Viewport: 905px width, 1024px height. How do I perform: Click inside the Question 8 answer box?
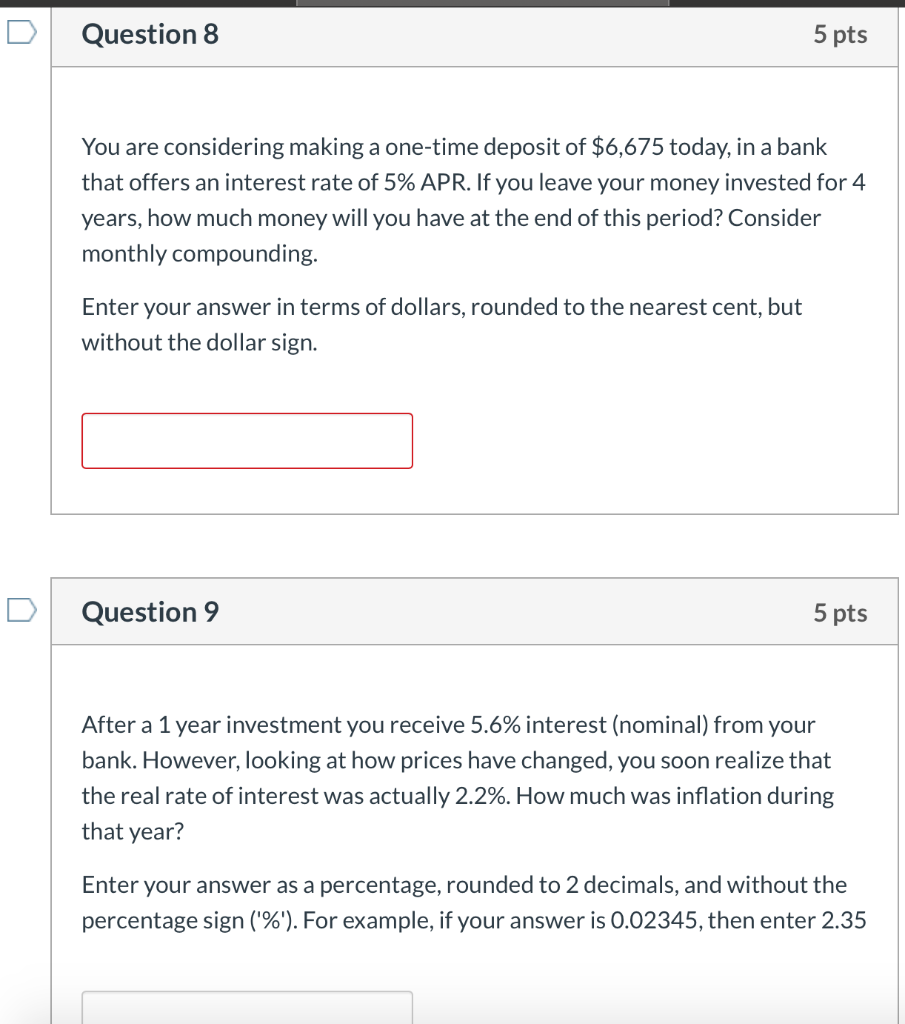(x=246, y=440)
